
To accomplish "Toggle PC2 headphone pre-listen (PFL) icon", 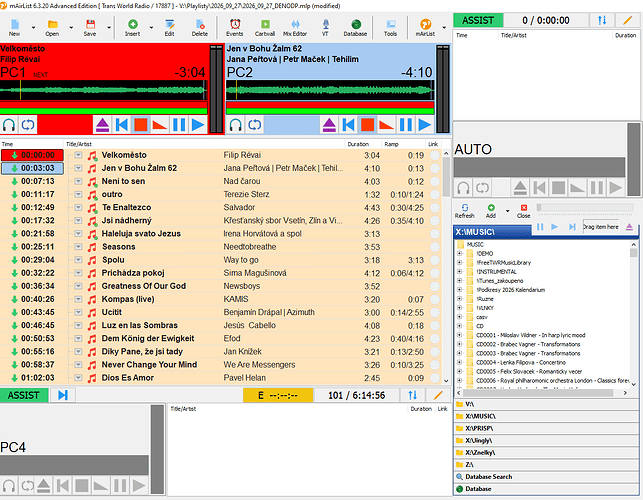I will click(x=236, y=125).
